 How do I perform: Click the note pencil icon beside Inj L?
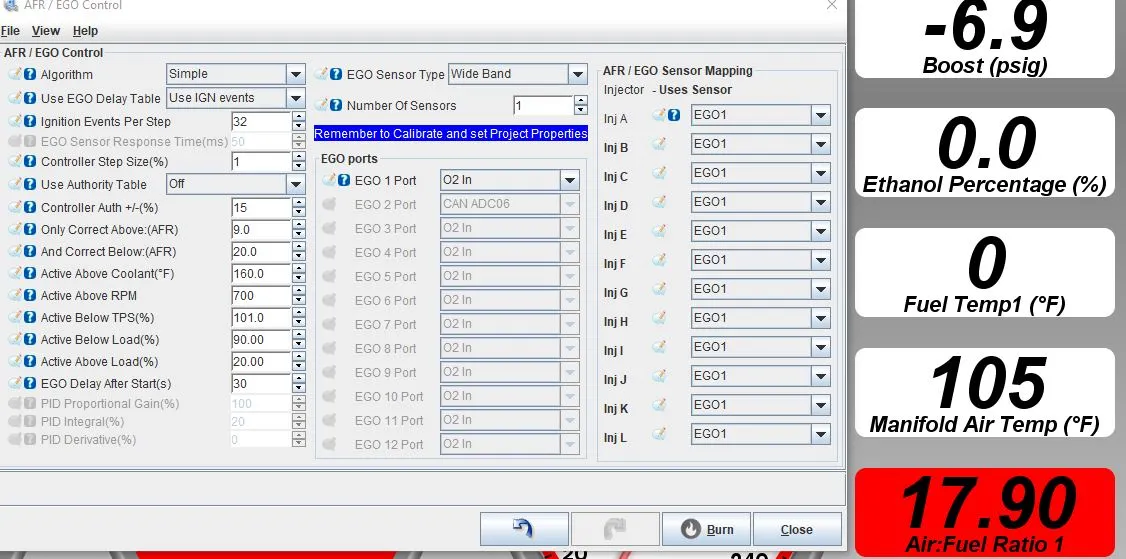pyautogui.click(x=659, y=434)
